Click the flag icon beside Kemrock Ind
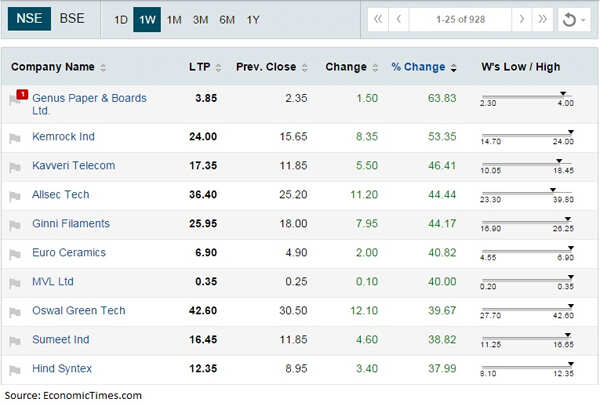The image size is (600, 406). [15, 138]
